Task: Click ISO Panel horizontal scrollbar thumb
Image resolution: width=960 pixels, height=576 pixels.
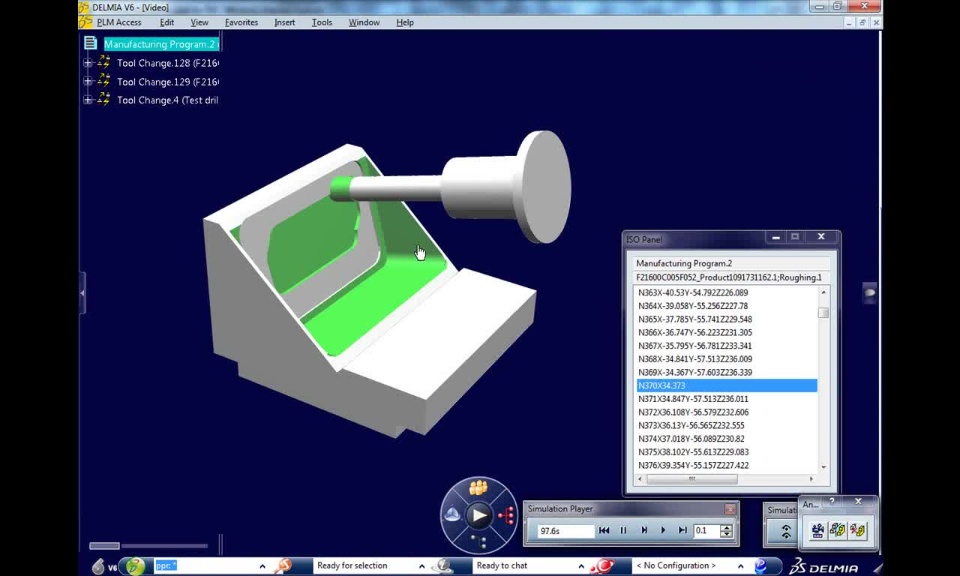Action: [x=692, y=479]
